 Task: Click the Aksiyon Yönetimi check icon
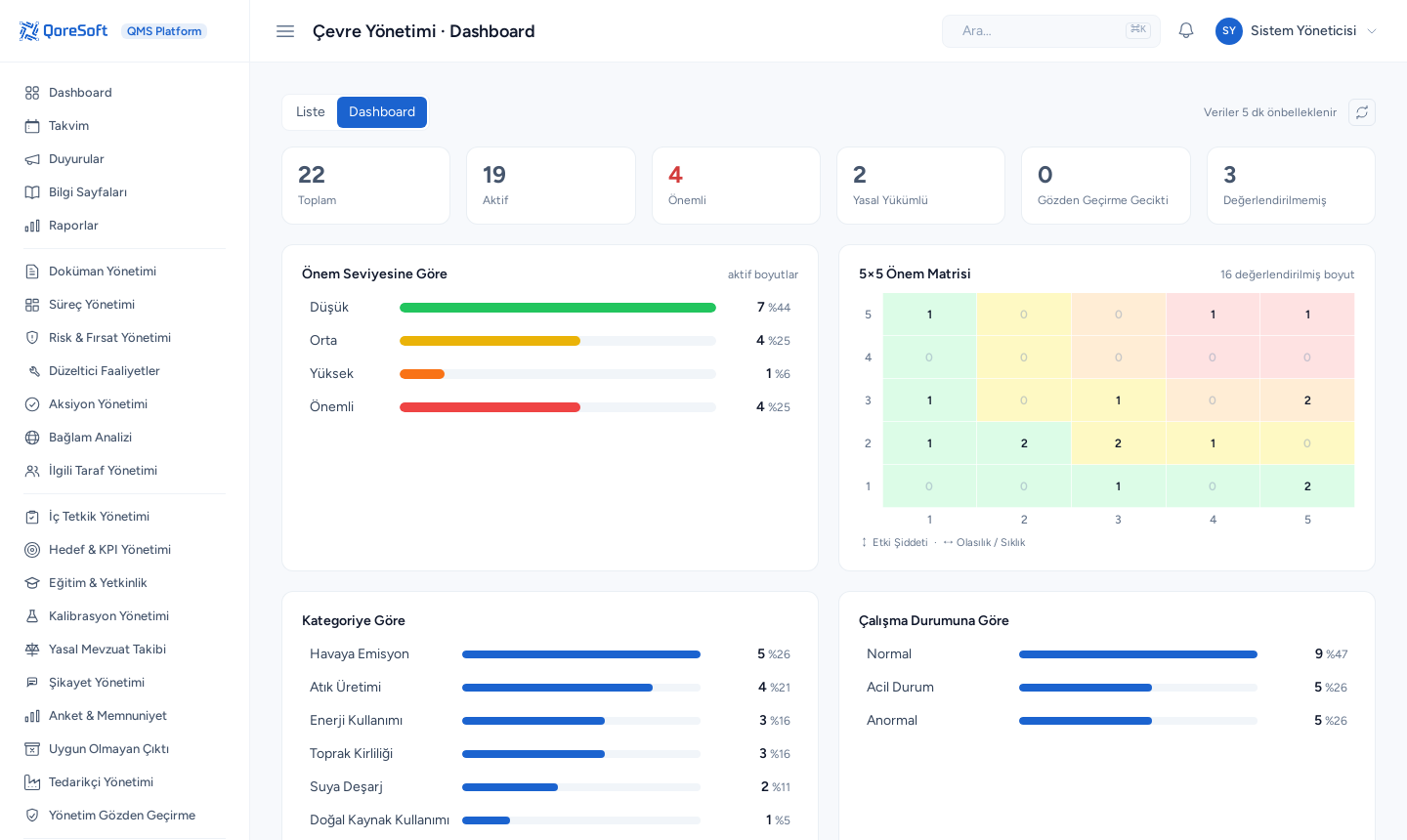[x=32, y=404]
